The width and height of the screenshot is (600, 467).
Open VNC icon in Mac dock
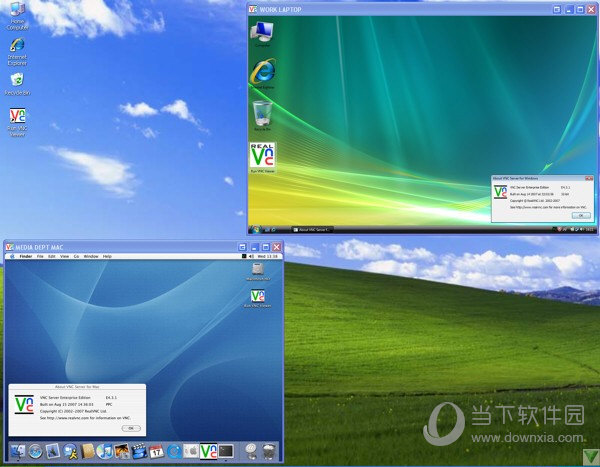(x=209, y=451)
